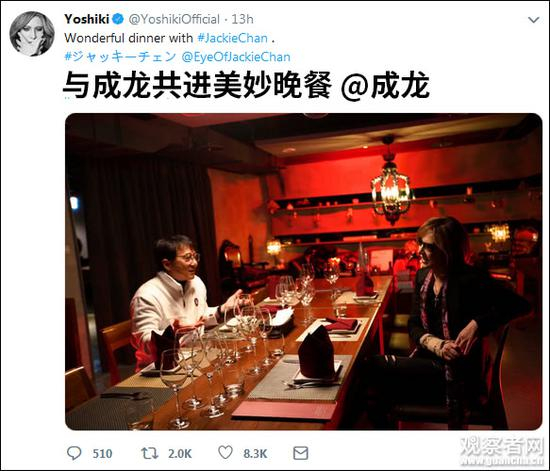
Task: Enlarge the dinner photo
Action: pos(303,271)
